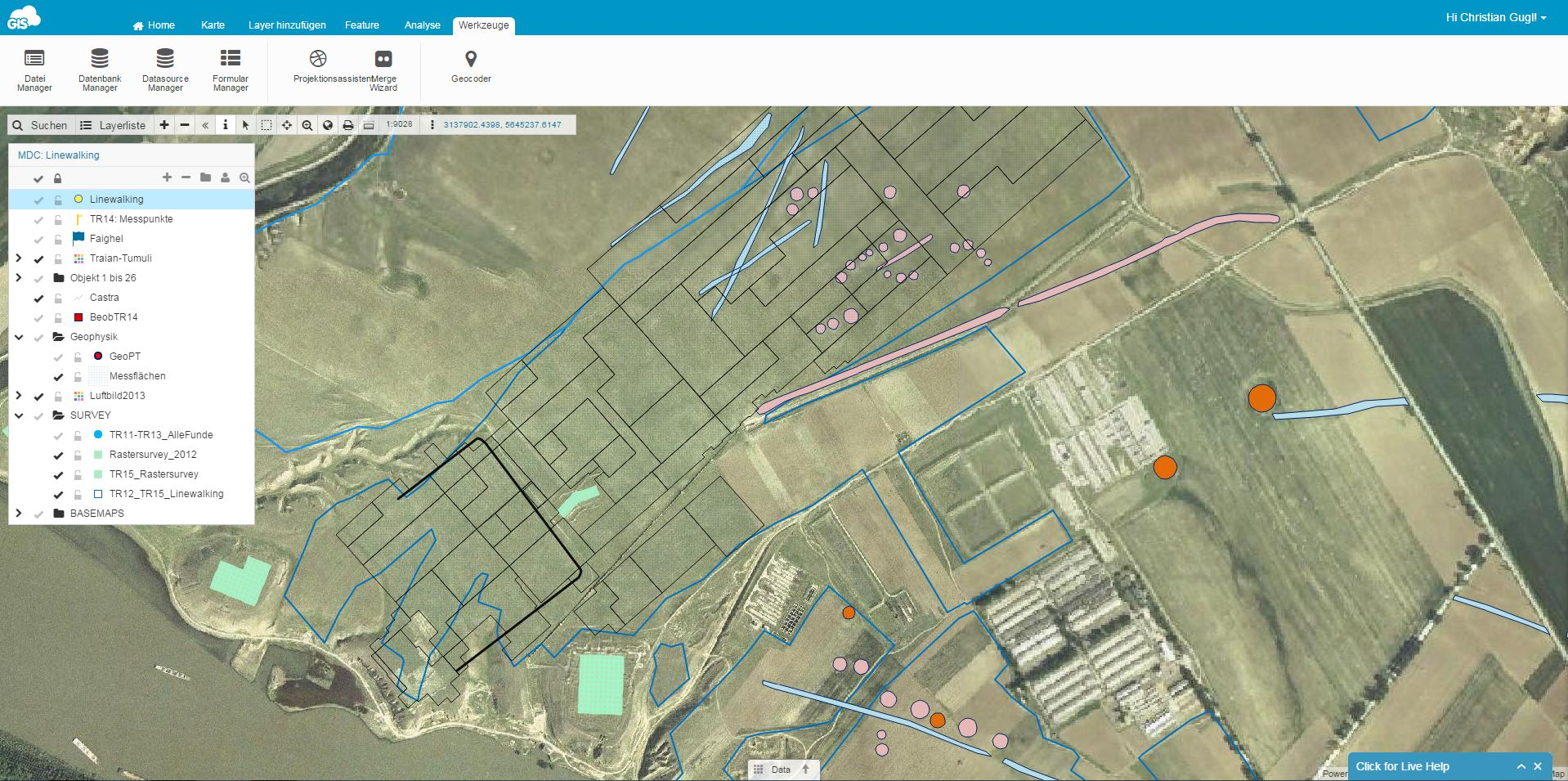Open the Datei Manager tool
The width and height of the screenshot is (1568, 781).
tap(34, 70)
